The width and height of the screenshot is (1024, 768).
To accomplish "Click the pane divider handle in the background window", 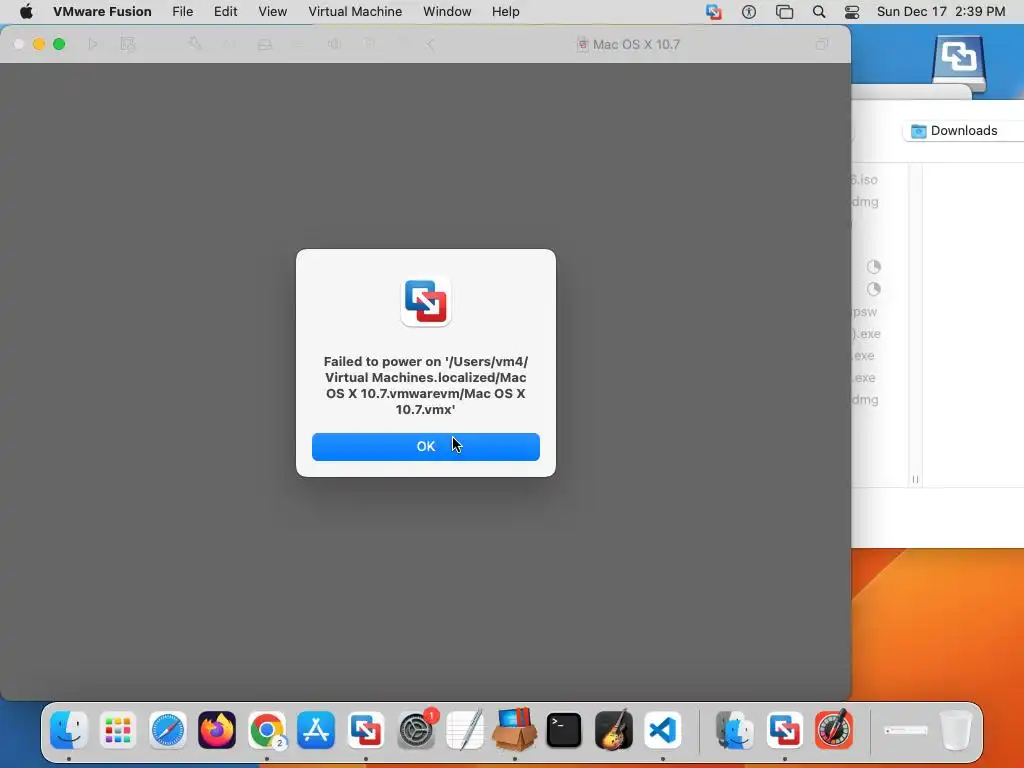I will [x=915, y=479].
